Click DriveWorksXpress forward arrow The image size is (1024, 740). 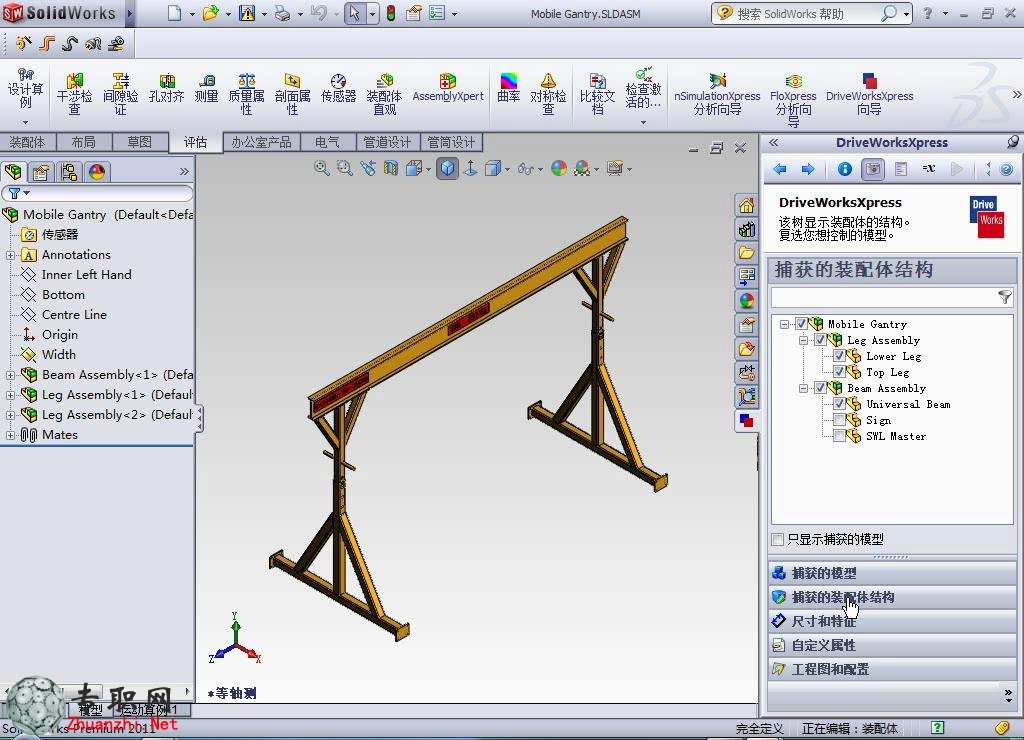[x=808, y=169]
